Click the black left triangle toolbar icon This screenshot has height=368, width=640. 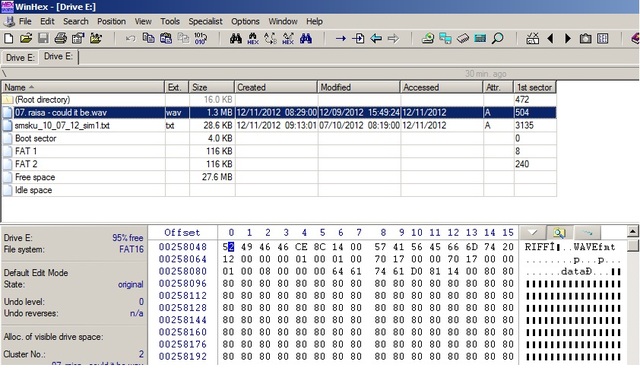pyautogui.click(x=550, y=38)
